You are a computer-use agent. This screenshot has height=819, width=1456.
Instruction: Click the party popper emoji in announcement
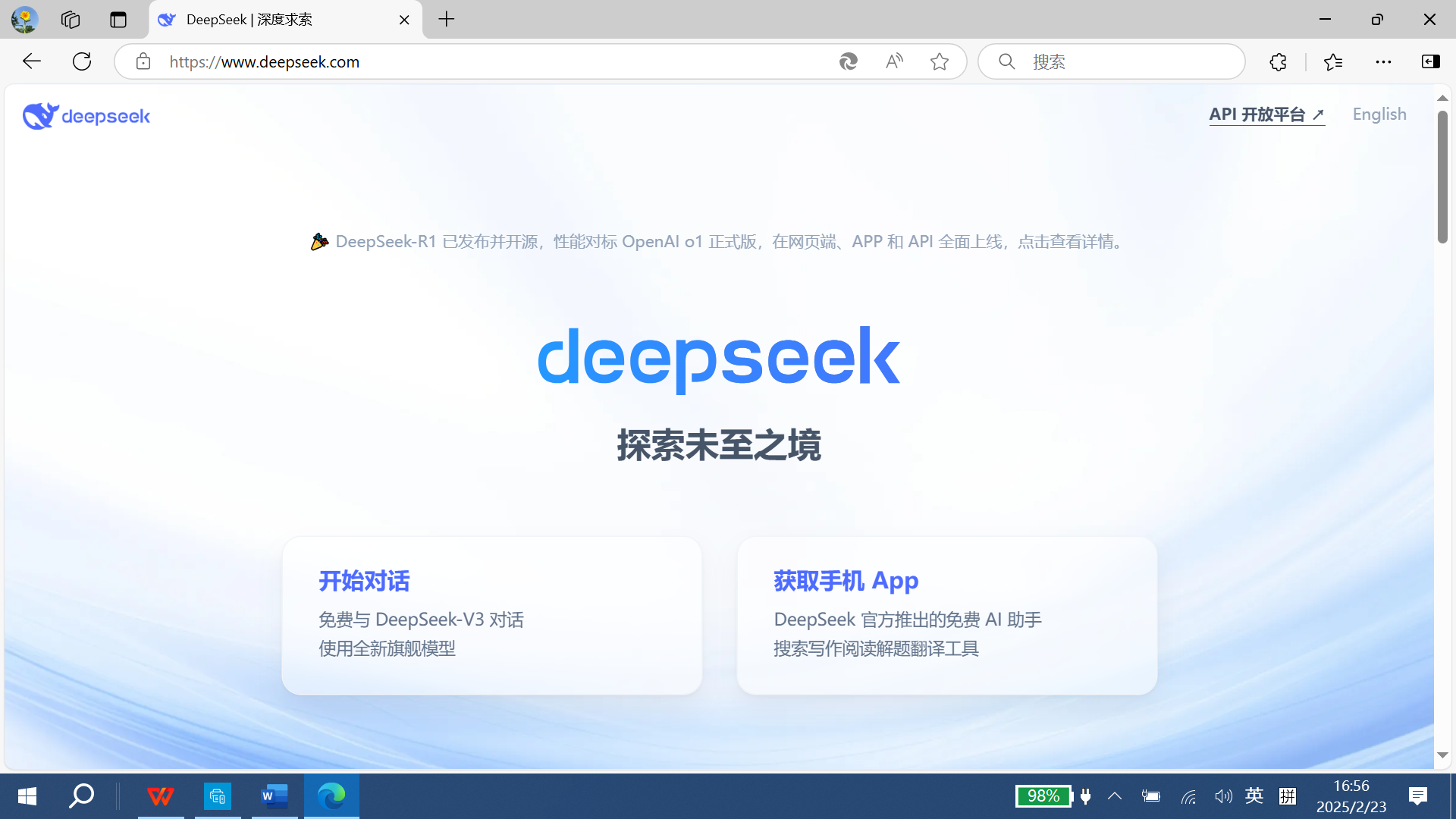[x=319, y=241]
